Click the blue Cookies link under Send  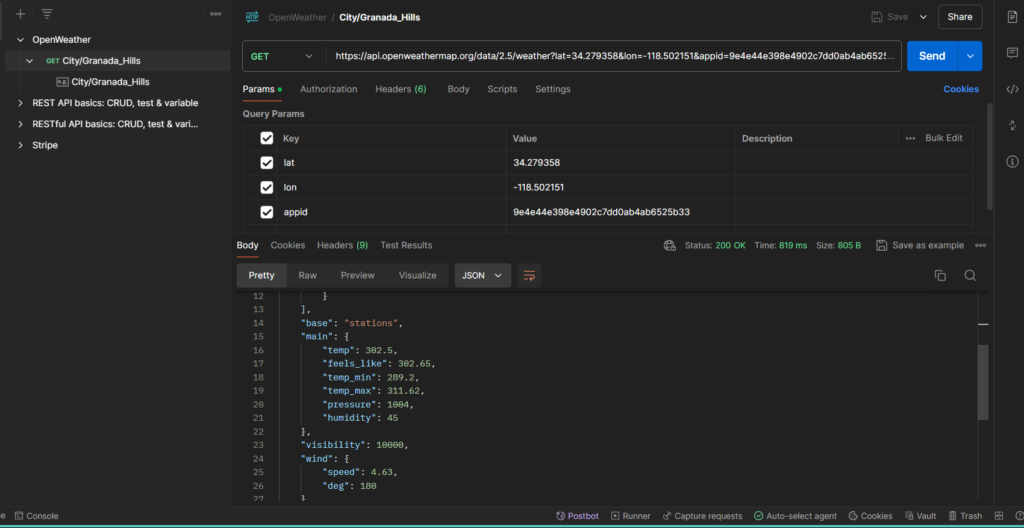click(961, 89)
